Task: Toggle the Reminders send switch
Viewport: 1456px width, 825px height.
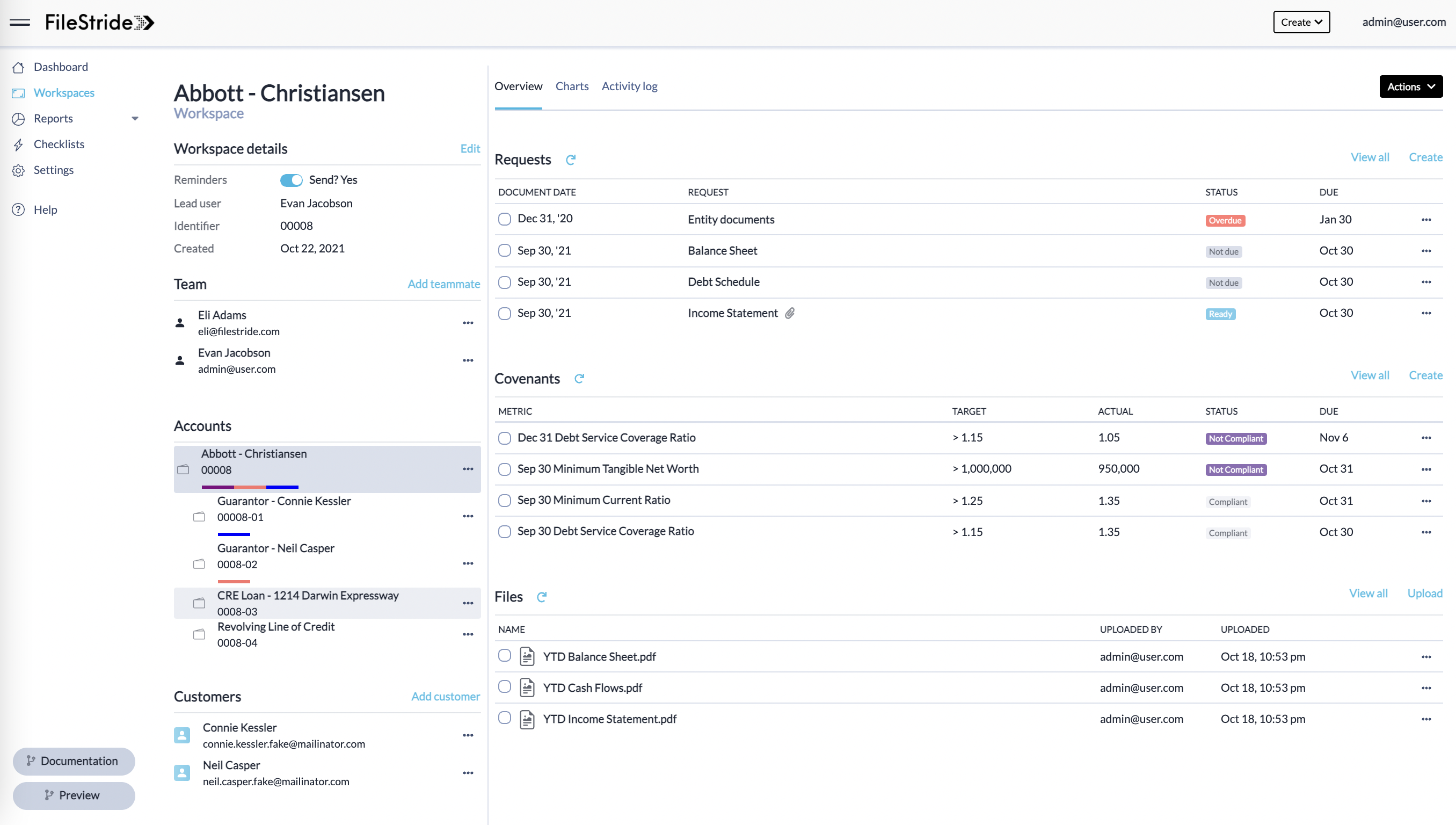Action: (291, 180)
